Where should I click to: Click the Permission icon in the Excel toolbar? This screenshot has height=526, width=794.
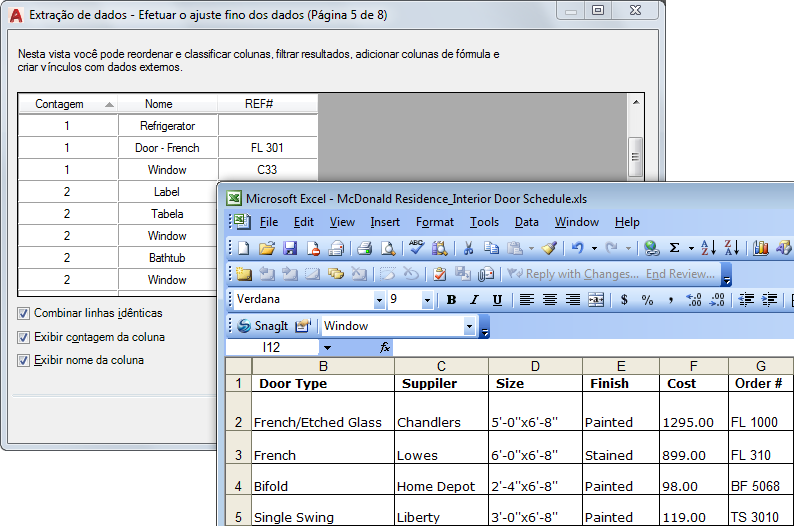click(313, 248)
